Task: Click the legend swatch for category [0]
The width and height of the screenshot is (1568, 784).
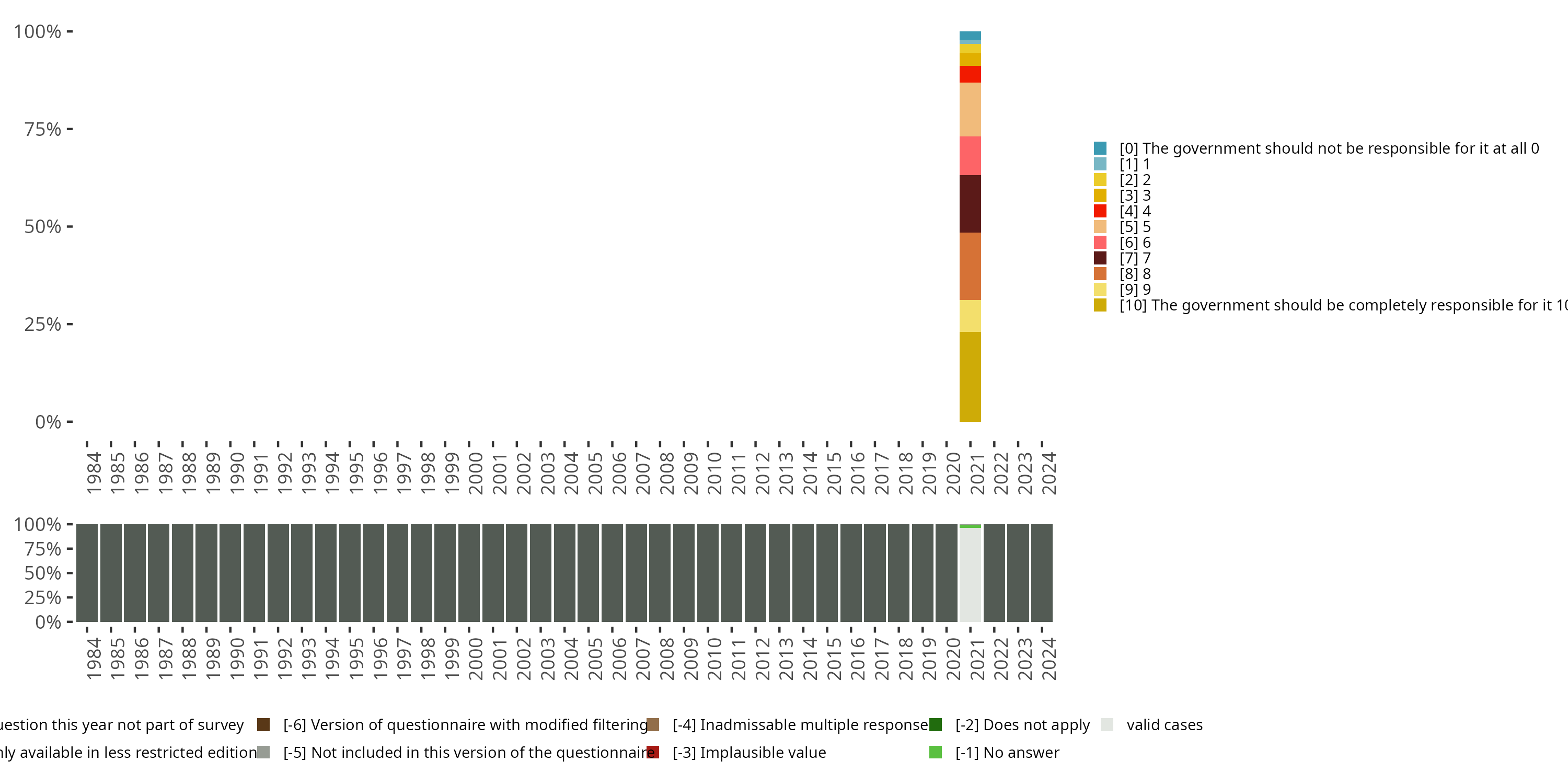Action: click(1100, 148)
